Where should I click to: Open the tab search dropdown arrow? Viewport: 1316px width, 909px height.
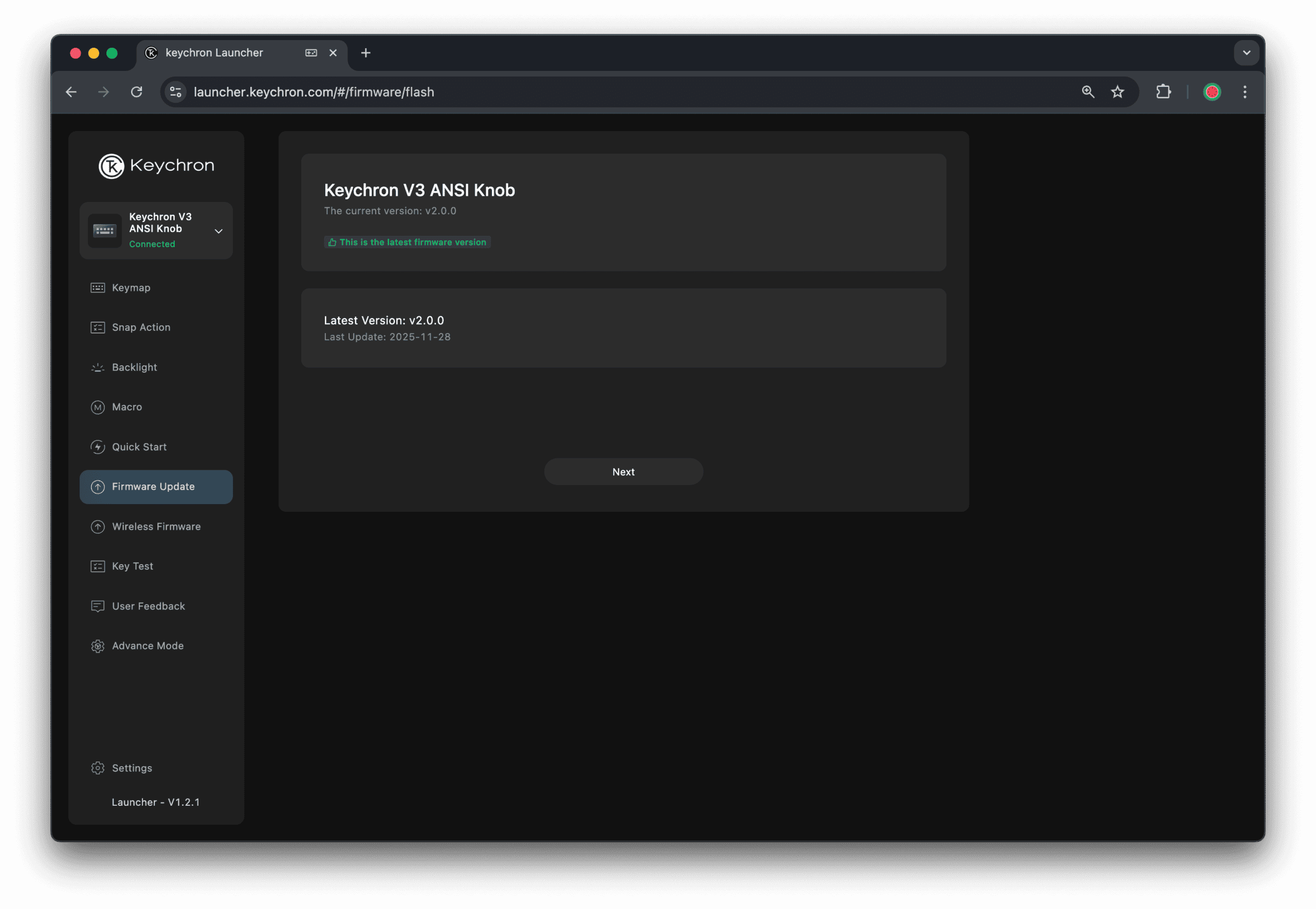1247,52
